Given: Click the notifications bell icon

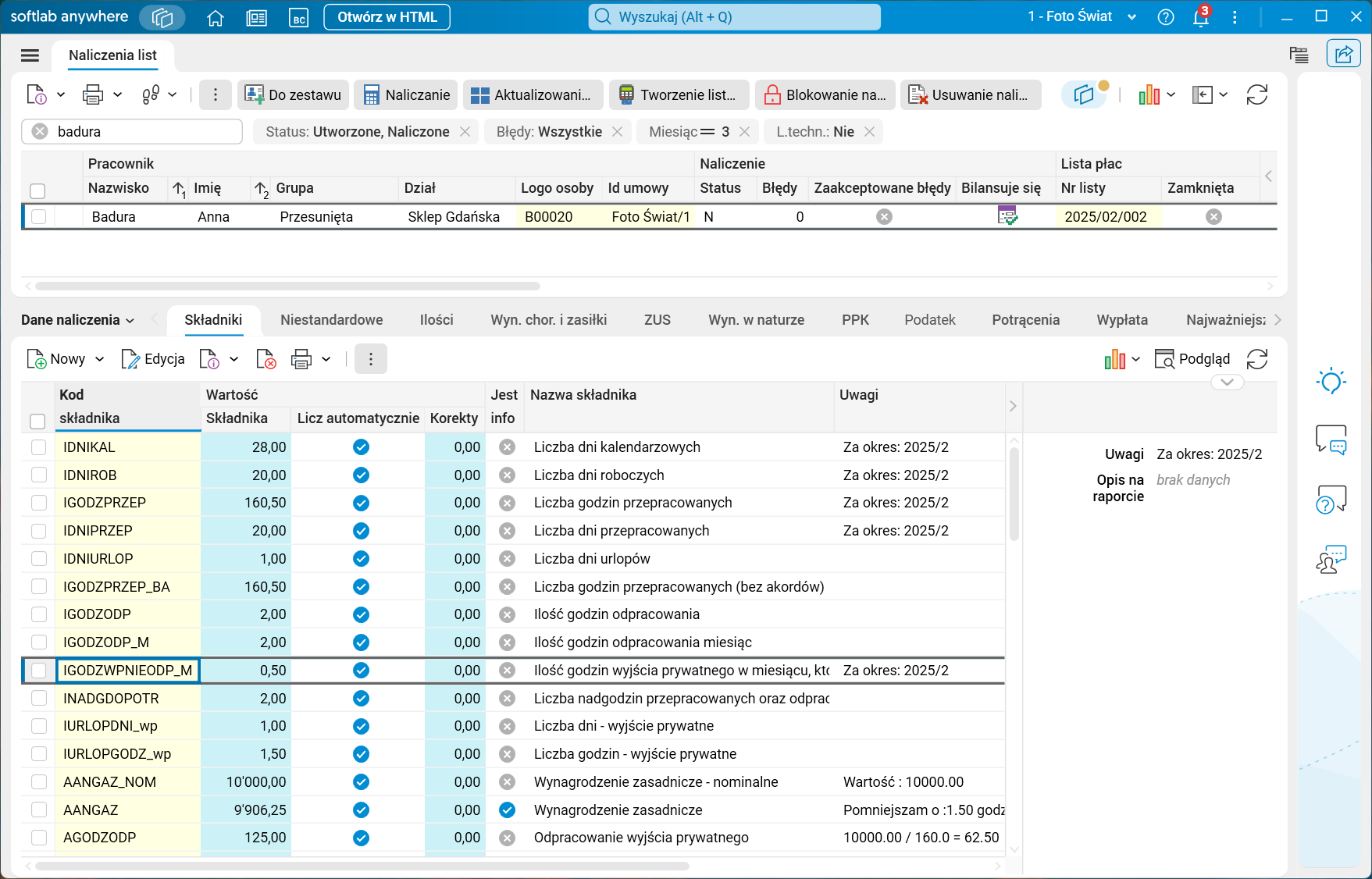Looking at the screenshot, I should (x=1200, y=17).
